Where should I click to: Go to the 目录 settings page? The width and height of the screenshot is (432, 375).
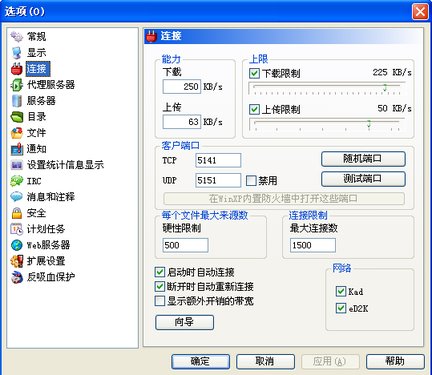point(36,117)
